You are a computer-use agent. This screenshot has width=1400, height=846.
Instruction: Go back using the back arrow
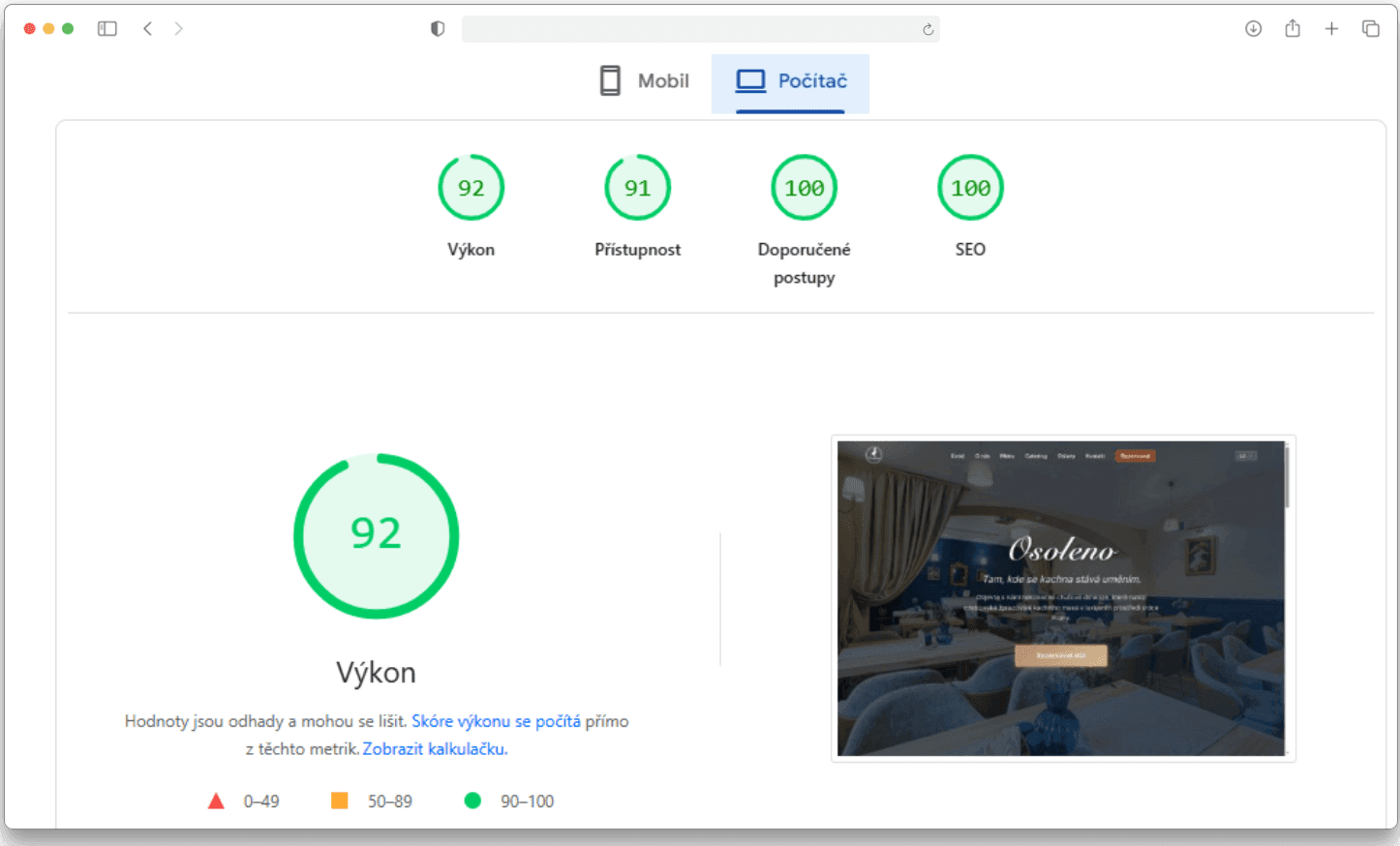(147, 29)
